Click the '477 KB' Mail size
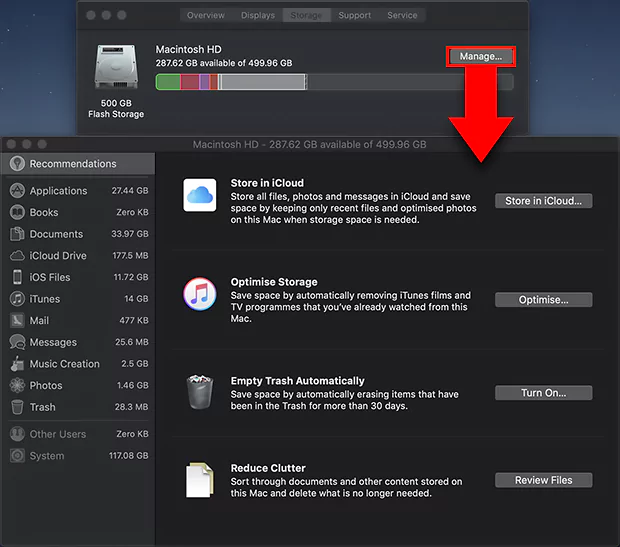The image size is (620, 547). [x=134, y=320]
